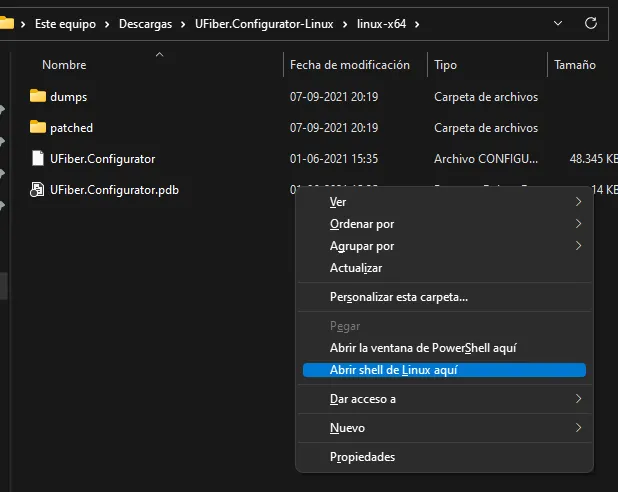This screenshot has height=492, width=618.
Task: Expand chevron after linux-x64 breadcrumb
Action: 417,24
